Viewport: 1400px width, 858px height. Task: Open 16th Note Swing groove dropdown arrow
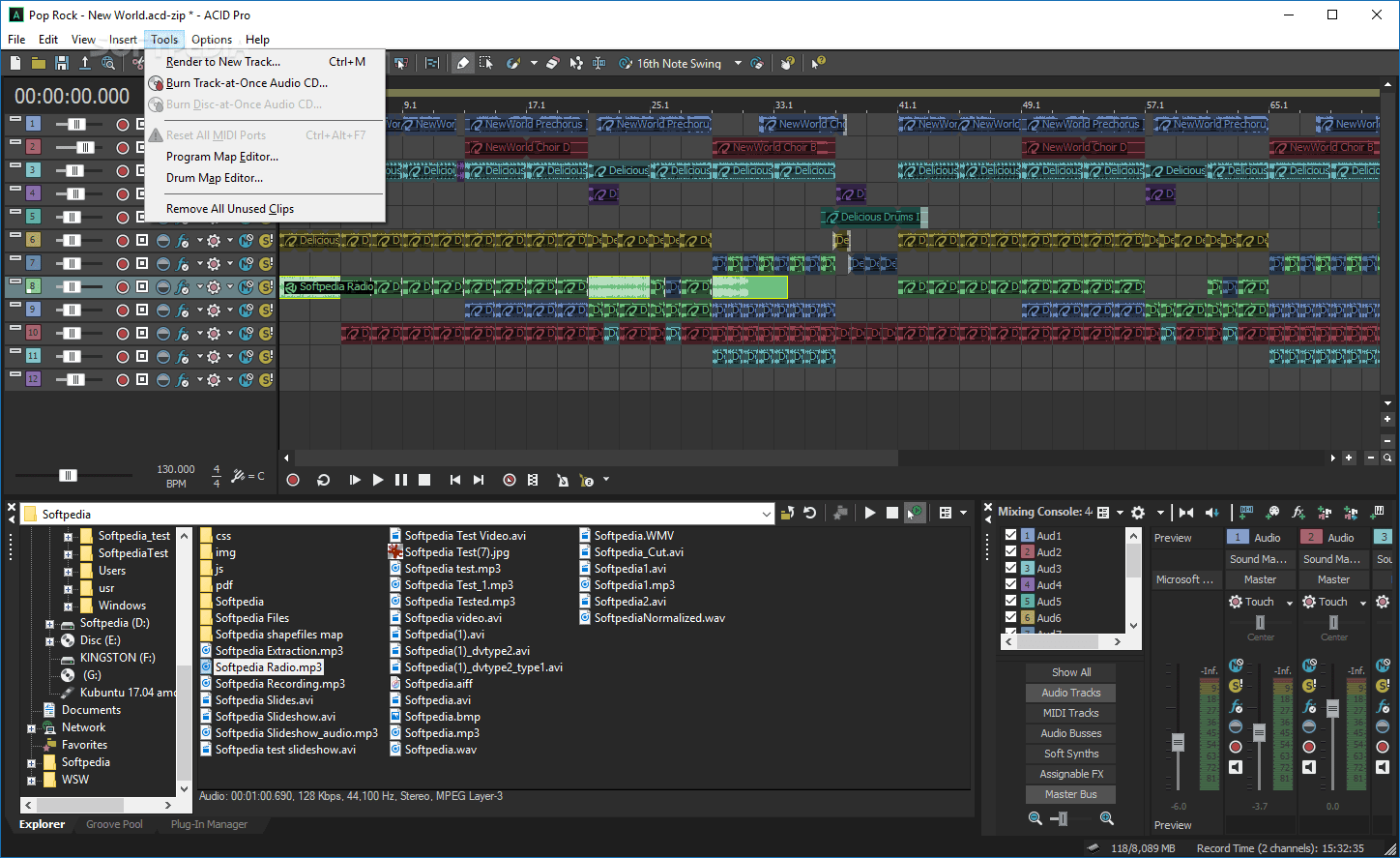738,64
